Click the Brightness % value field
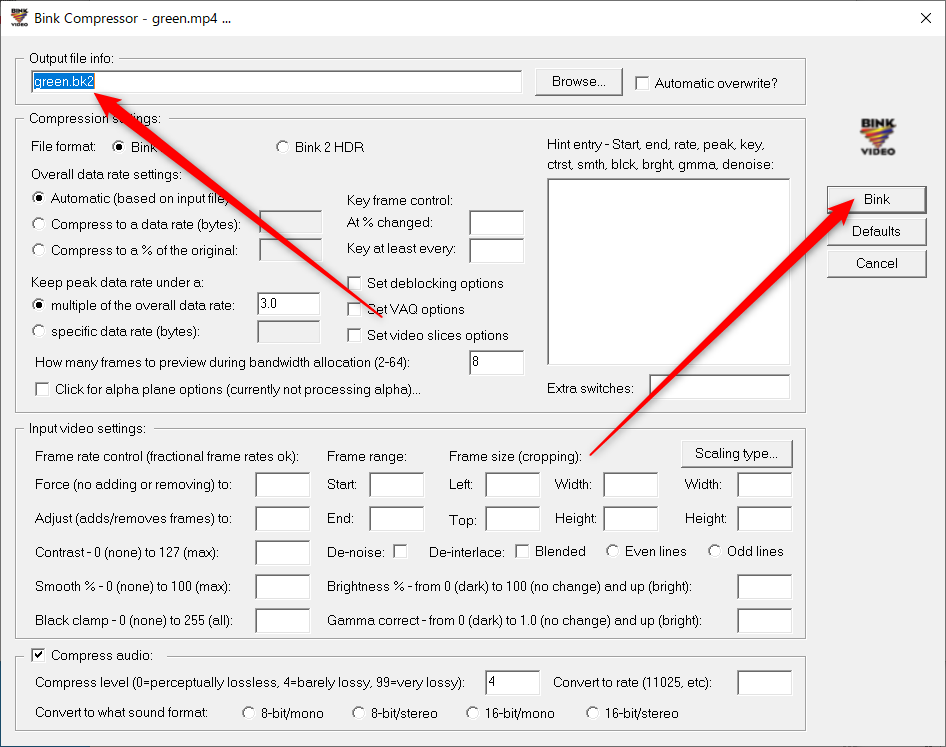Screen dimensions: 946x747 click(x=764, y=586)
